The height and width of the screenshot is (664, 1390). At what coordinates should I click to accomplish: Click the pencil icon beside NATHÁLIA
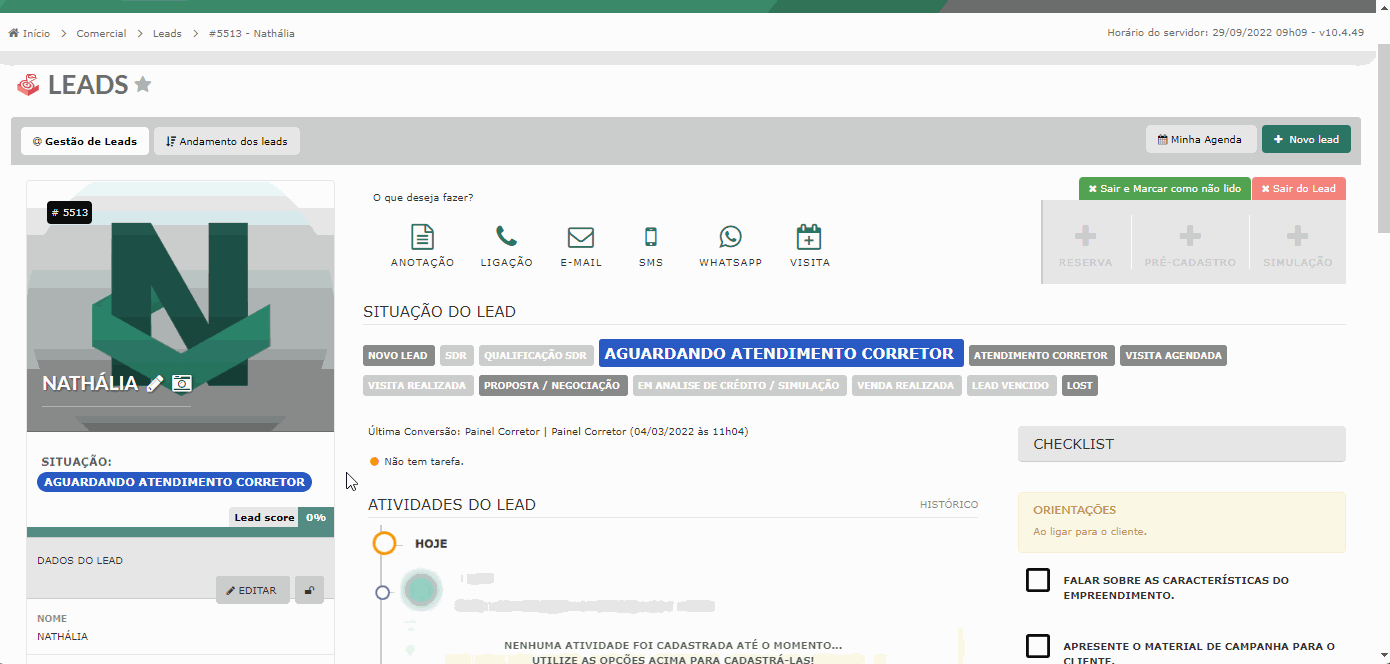(x=155, y=383)
